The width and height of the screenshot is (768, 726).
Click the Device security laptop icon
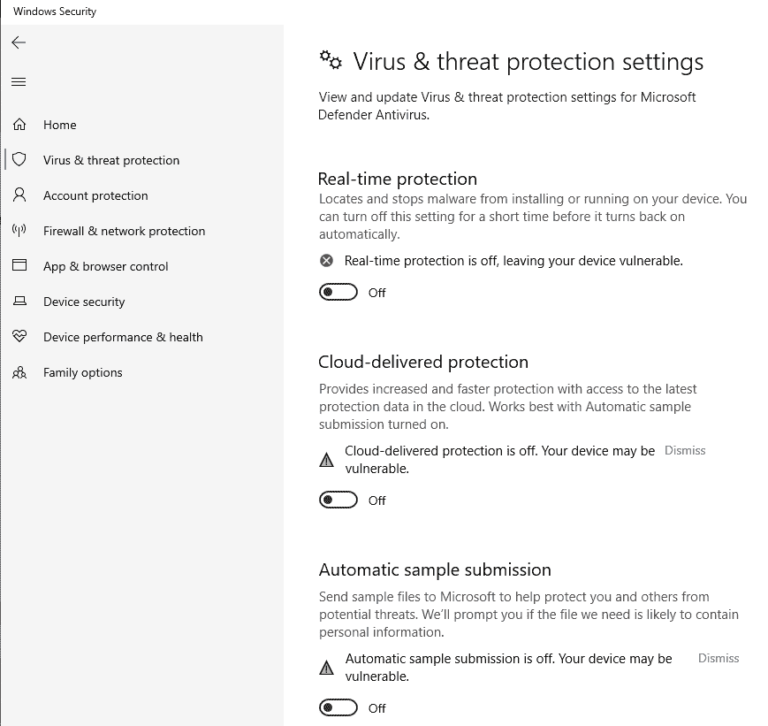(18, 302)
